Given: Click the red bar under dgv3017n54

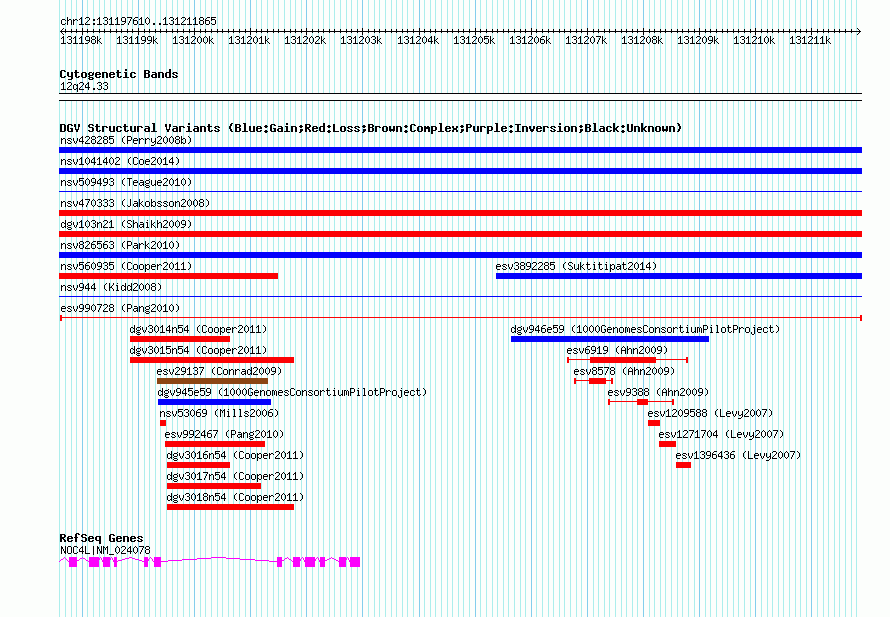Looking at the screenshot, I should pyautogui.click(x=214, y=486).
